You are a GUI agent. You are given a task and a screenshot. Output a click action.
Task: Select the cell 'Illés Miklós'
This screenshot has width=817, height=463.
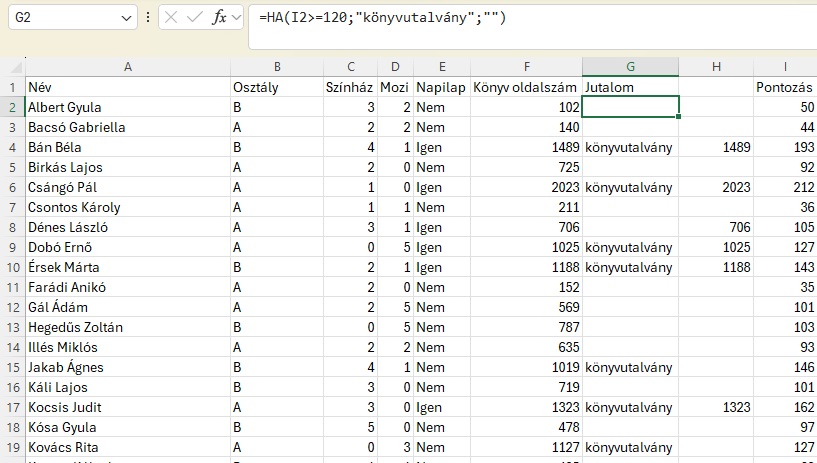click(128, 347)
